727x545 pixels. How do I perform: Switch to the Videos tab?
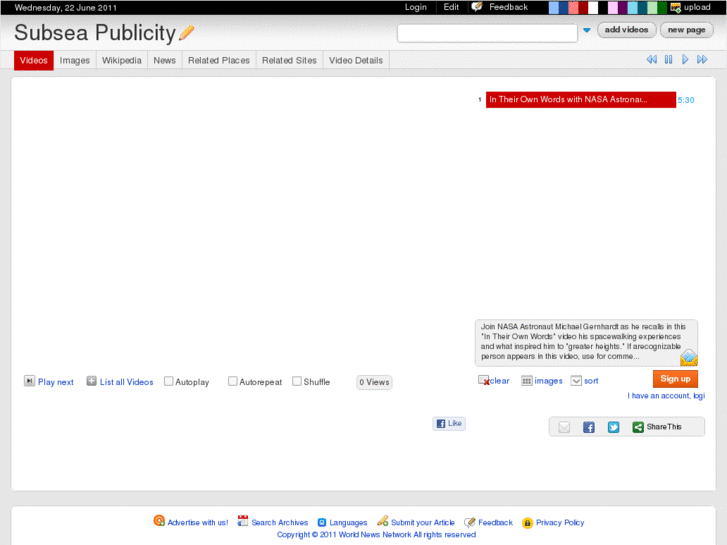pyautogui.click(x=34, y=60)
